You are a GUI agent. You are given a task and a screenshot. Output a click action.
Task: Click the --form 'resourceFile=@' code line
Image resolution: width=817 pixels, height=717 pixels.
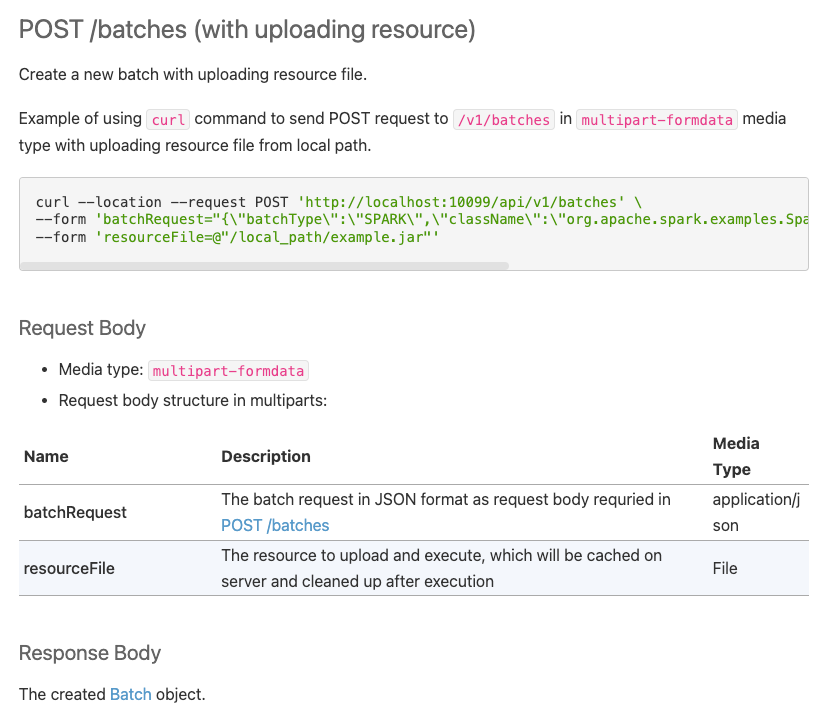[237, 237]
